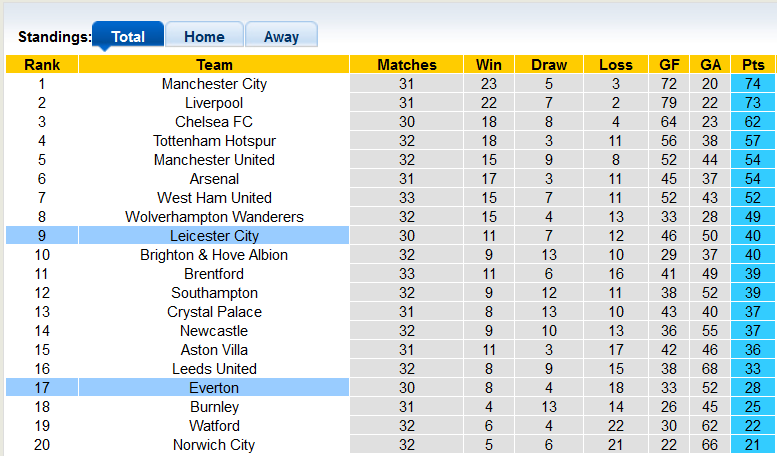Click Brighton & Hove Albion link
This screenshot has height=456, width=777.
pyautogui.click(x=214, y=255)
